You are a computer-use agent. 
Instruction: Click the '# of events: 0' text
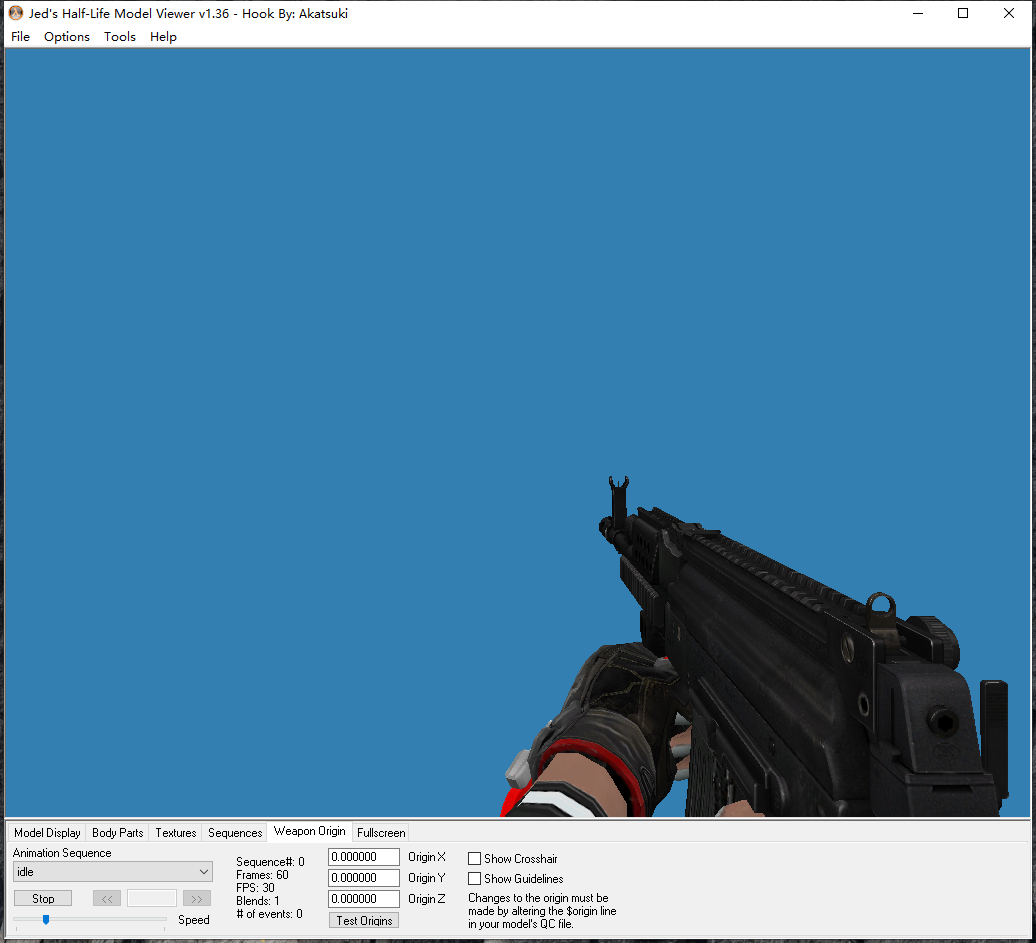[x=270, y=915]
